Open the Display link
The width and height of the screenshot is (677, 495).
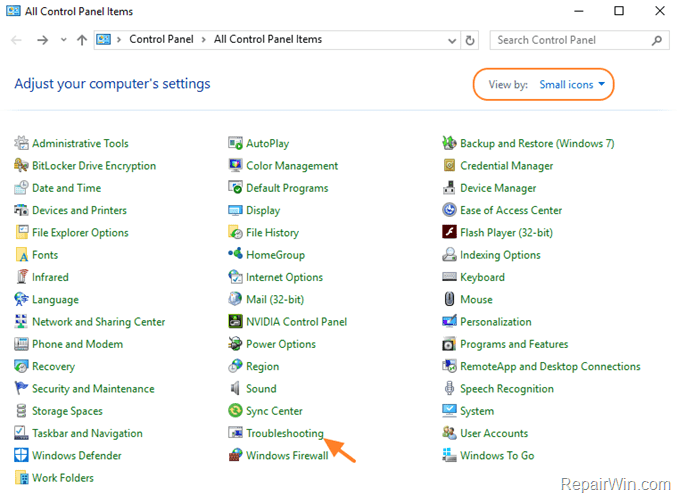[x=263, y=210]
